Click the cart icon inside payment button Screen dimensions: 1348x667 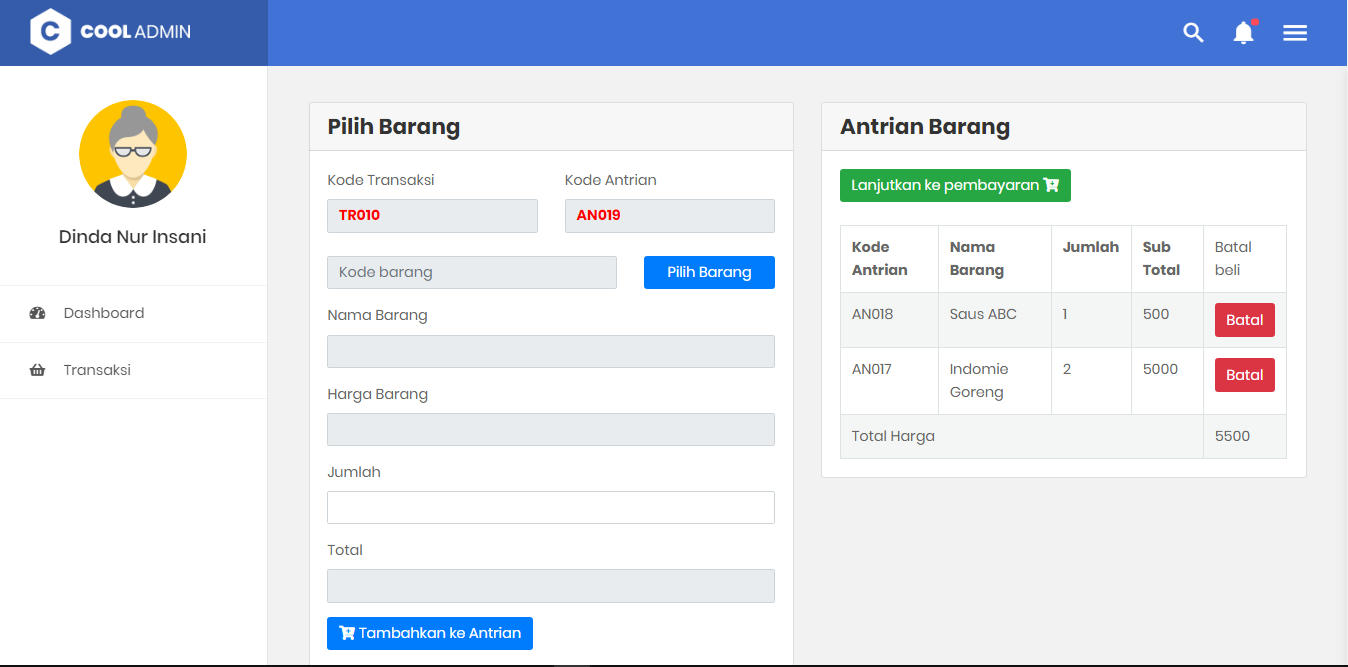[1050, 185]
